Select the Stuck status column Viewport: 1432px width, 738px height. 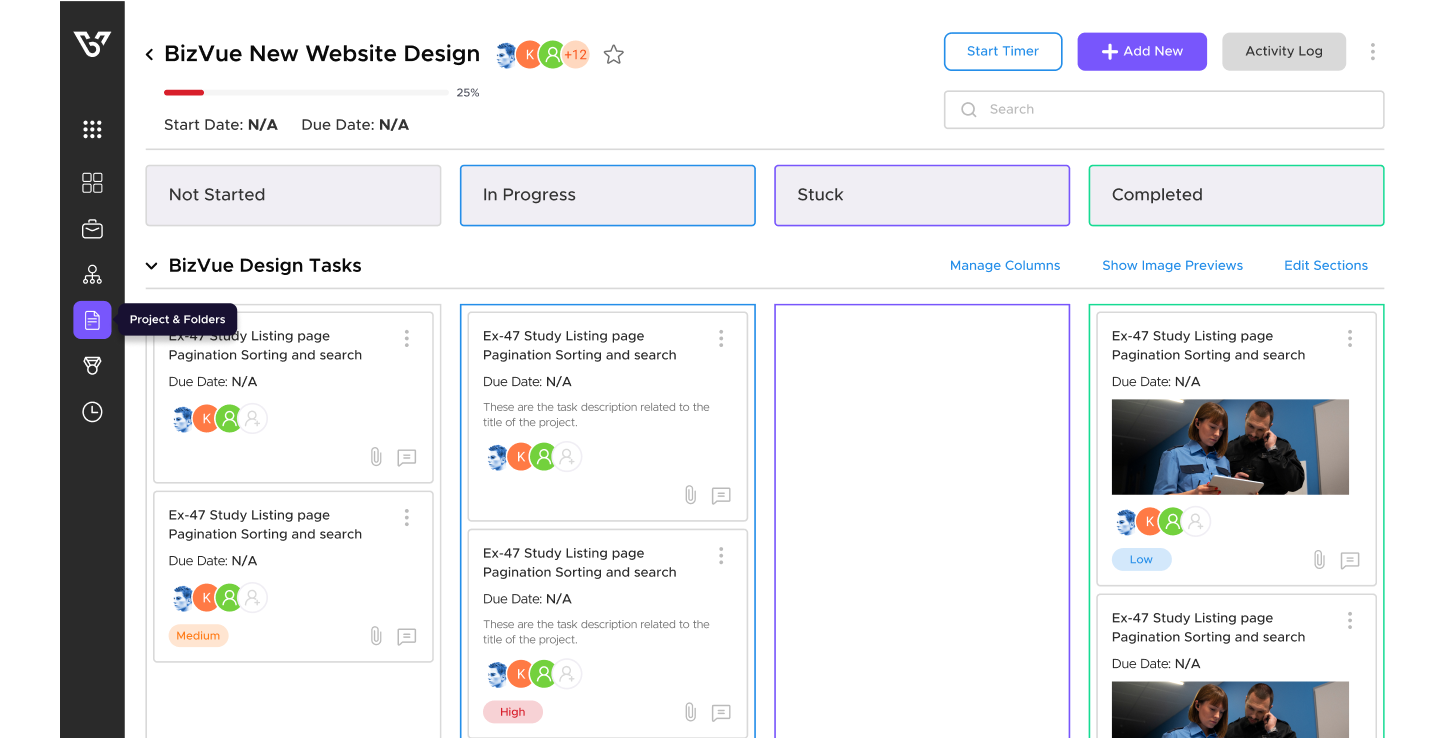921,195
